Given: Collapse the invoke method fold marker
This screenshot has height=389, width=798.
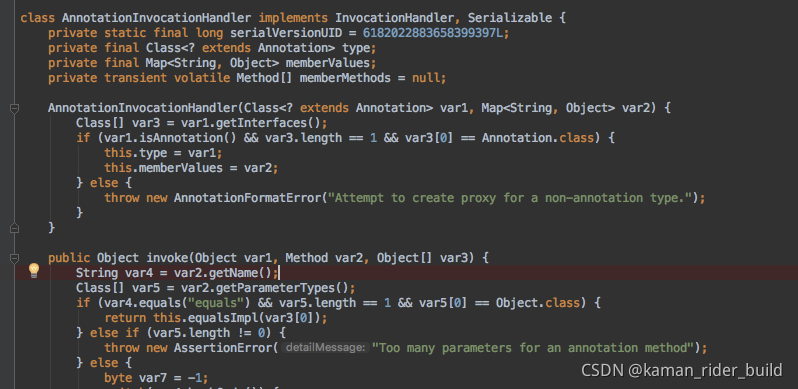Looking at the screenshot, I should coord(14,258).
